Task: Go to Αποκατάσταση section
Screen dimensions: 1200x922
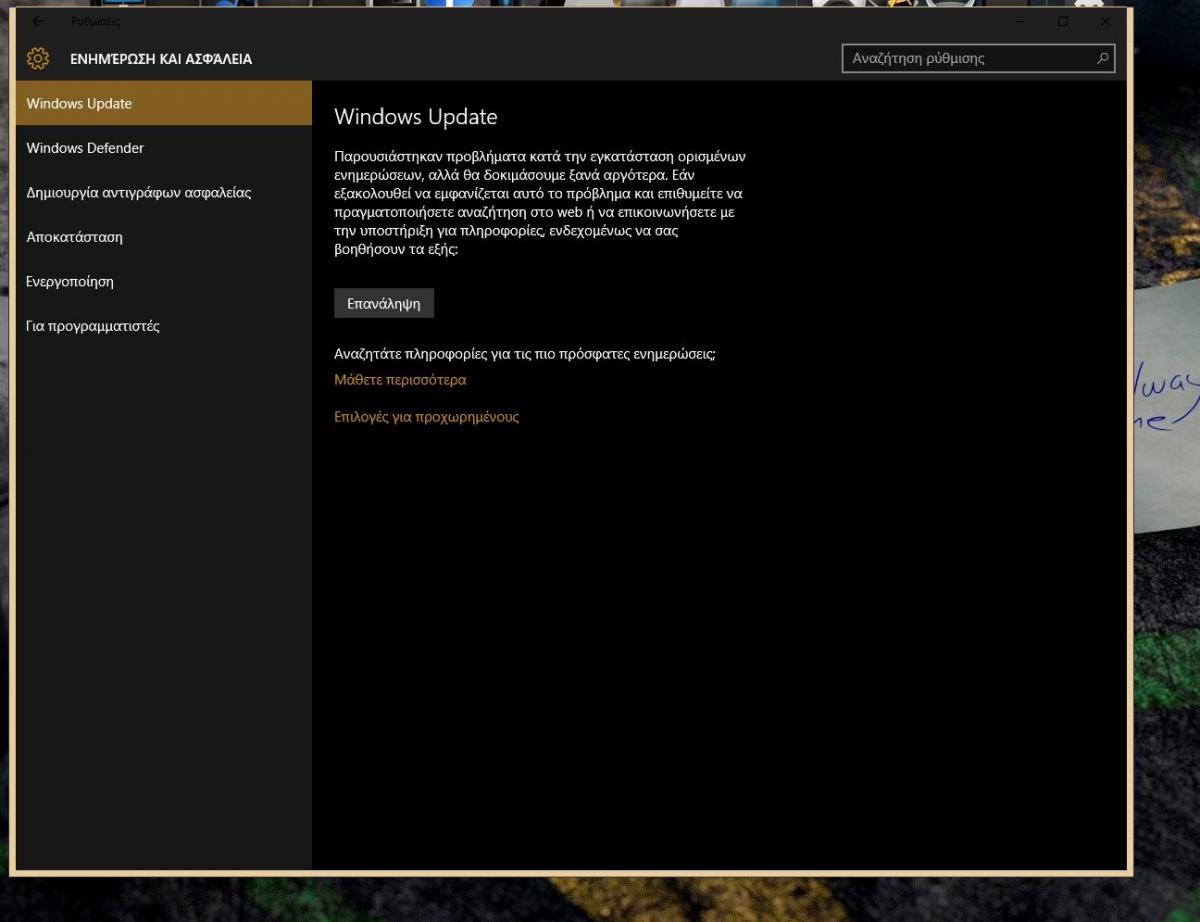Action: point(164,237)
